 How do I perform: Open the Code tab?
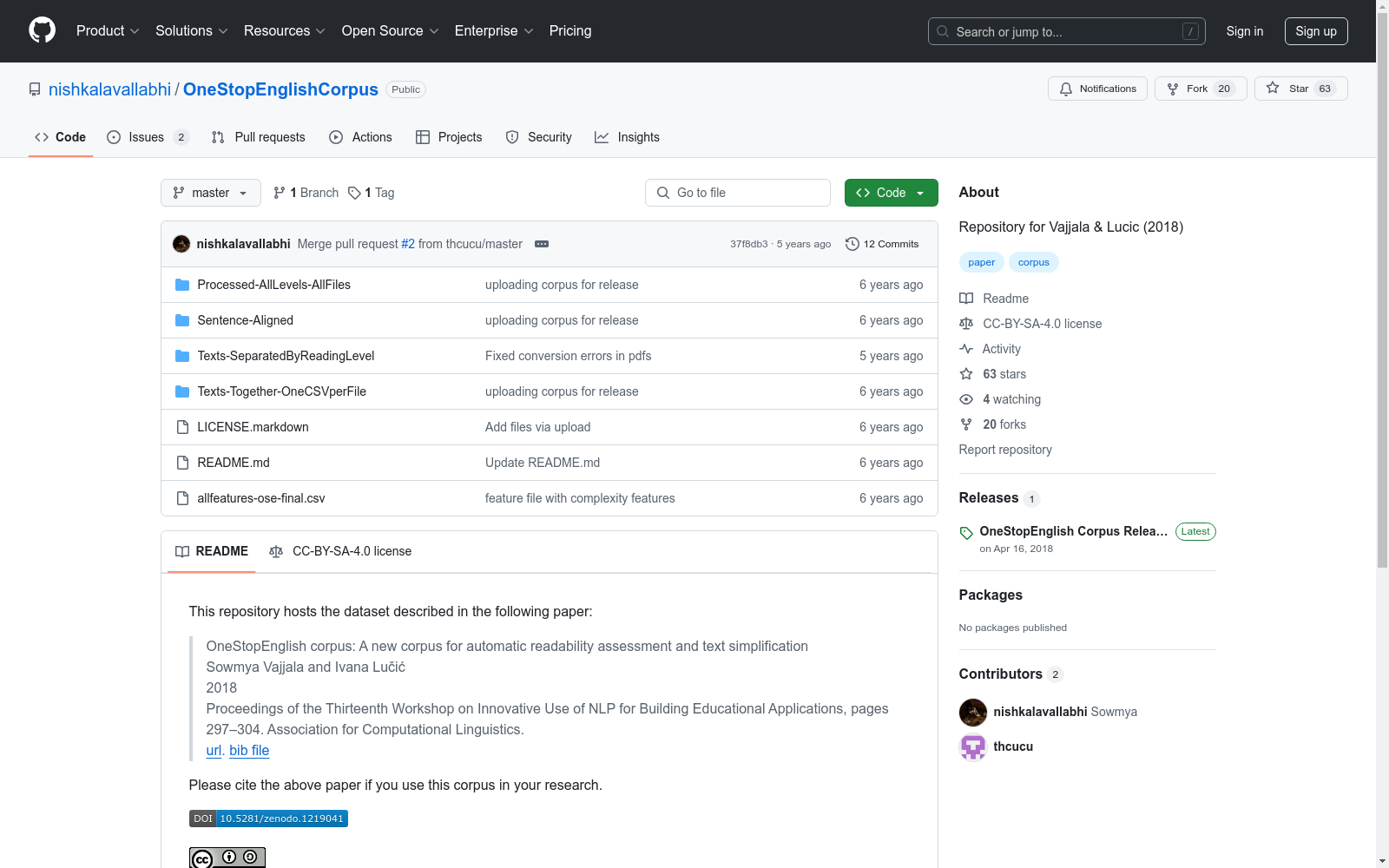click(x=61, y=137)
